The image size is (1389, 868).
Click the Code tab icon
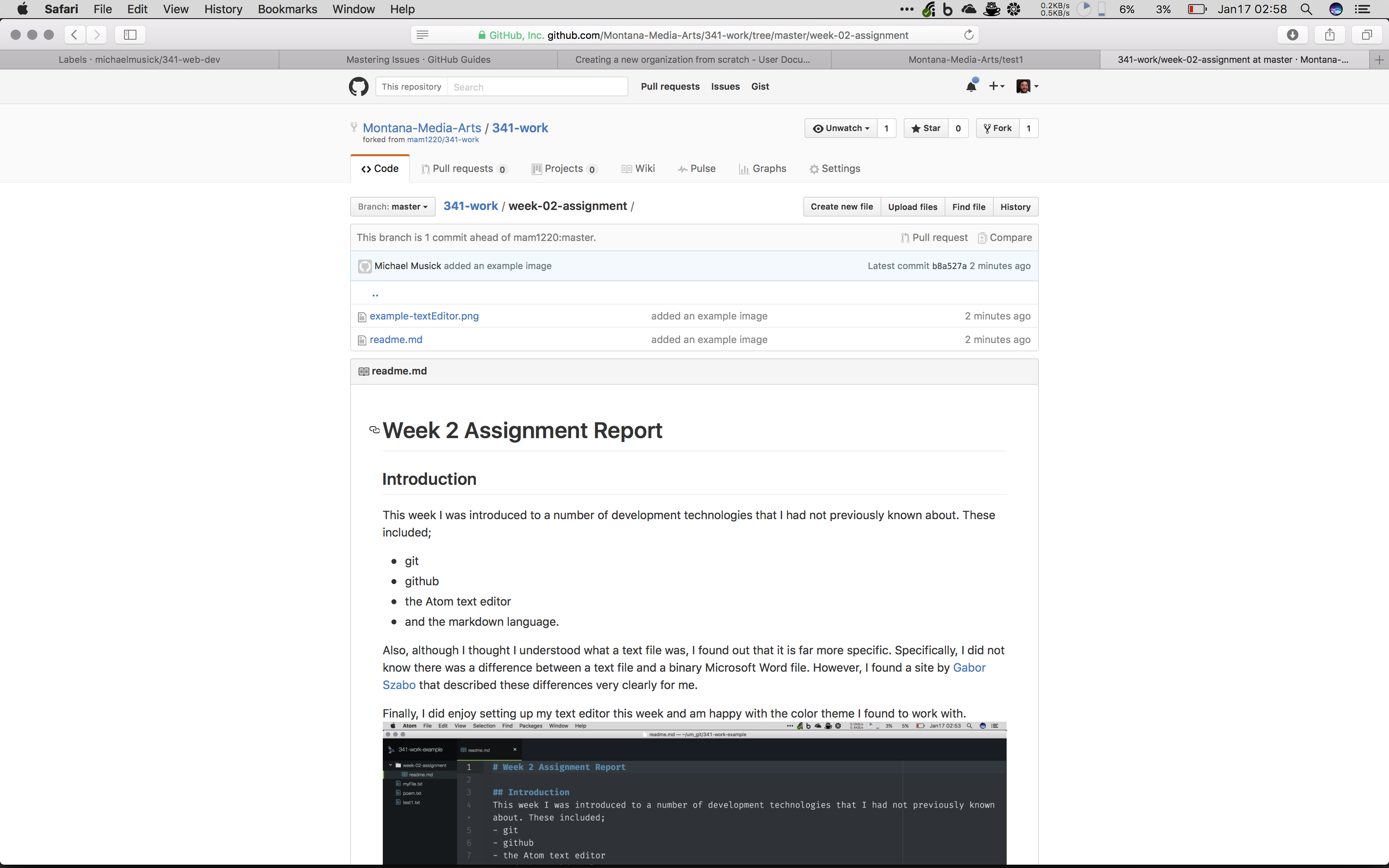point(364,168)
